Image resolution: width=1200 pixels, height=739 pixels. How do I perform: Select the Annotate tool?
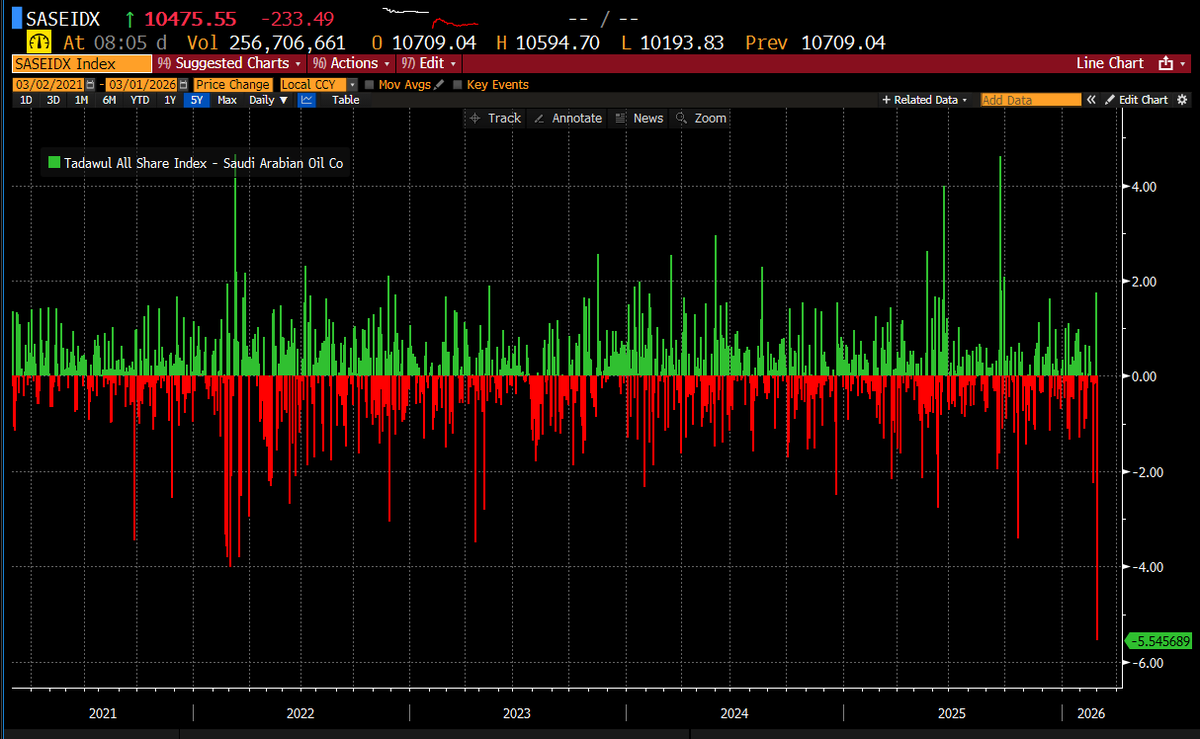[567, 118]
